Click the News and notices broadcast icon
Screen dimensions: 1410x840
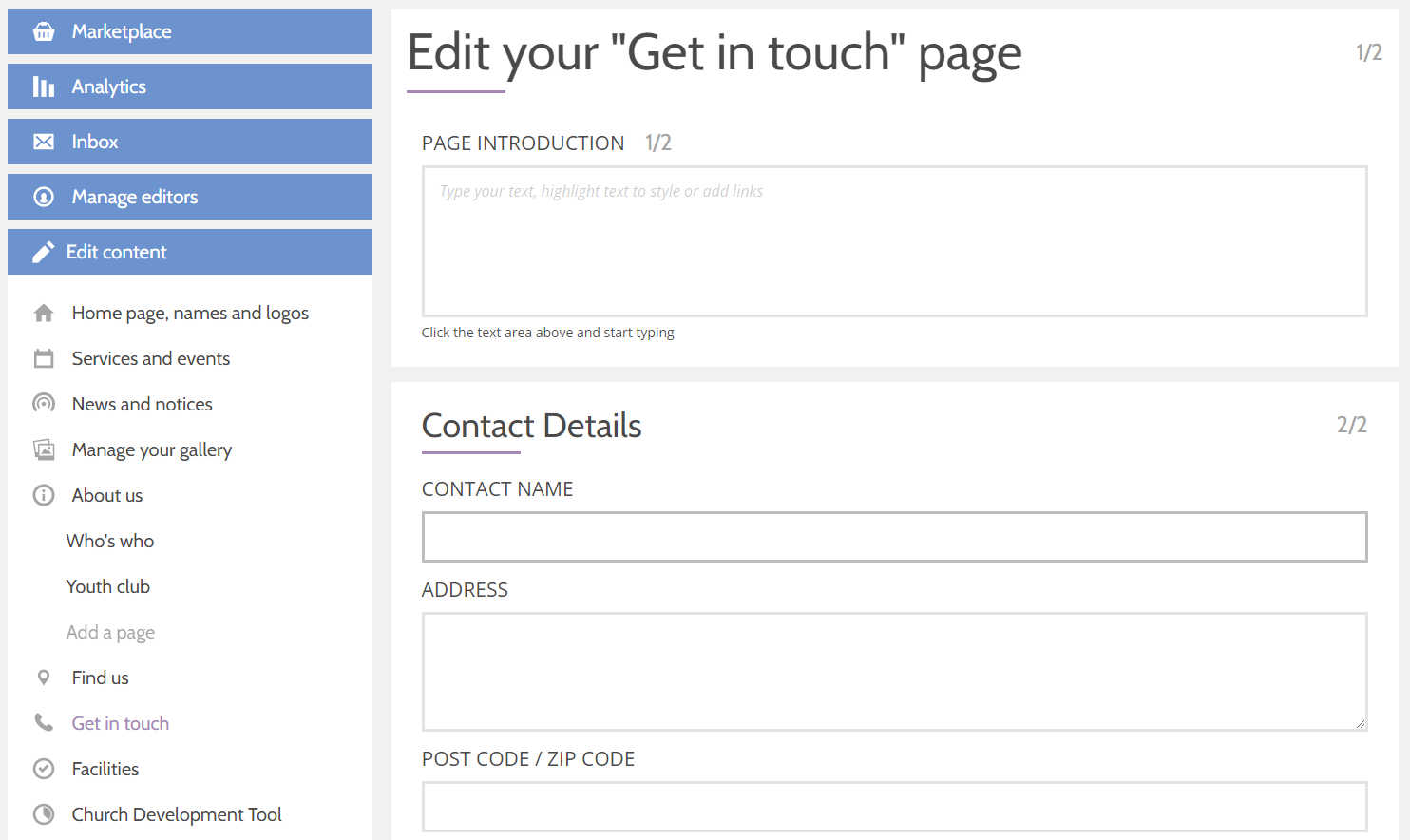click(x=44, y=404)
